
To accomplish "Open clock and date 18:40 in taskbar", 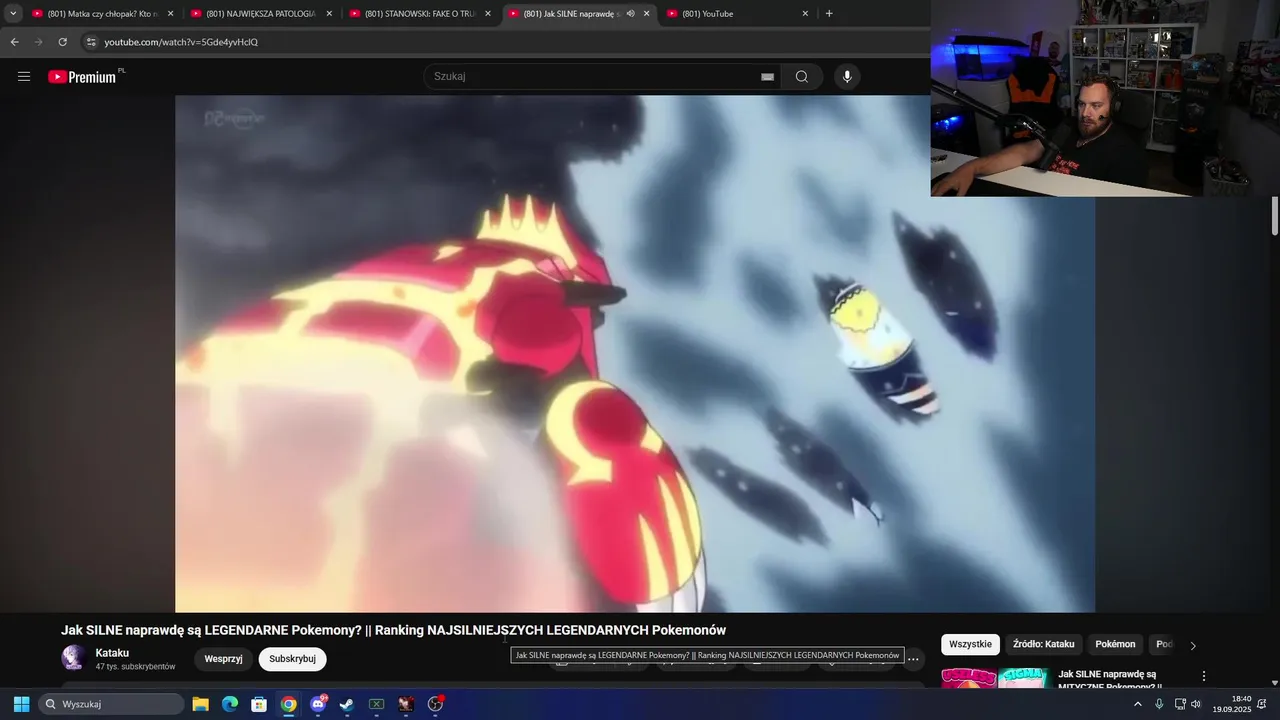I will (x=1232, y=704).
